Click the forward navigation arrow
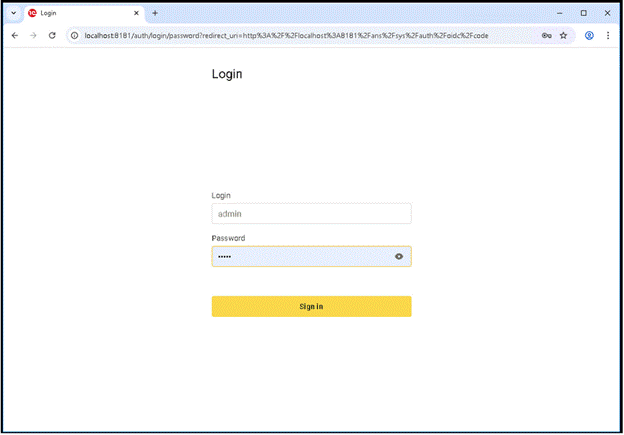 33,35
